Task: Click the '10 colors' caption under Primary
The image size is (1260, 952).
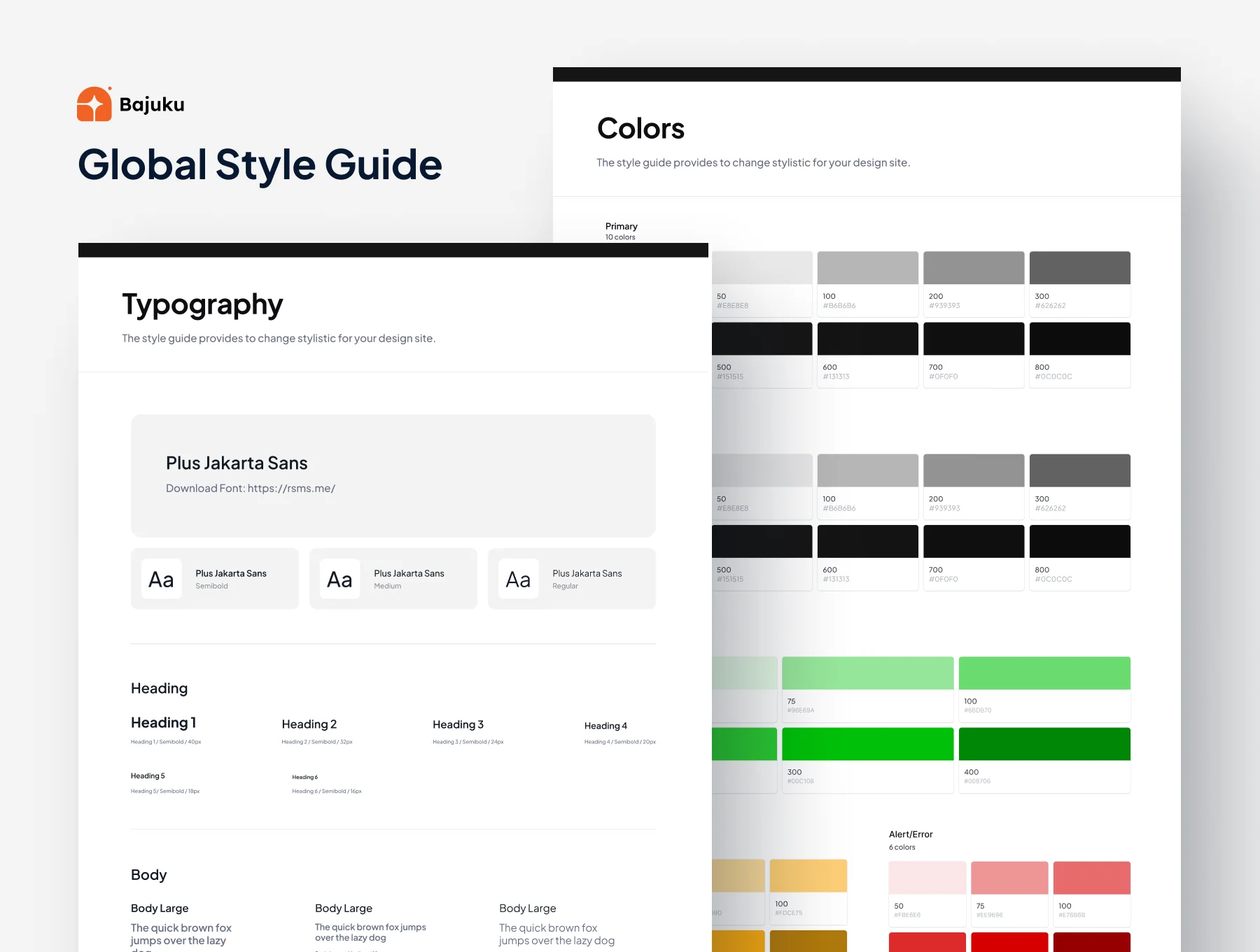Action: [620, 237]
